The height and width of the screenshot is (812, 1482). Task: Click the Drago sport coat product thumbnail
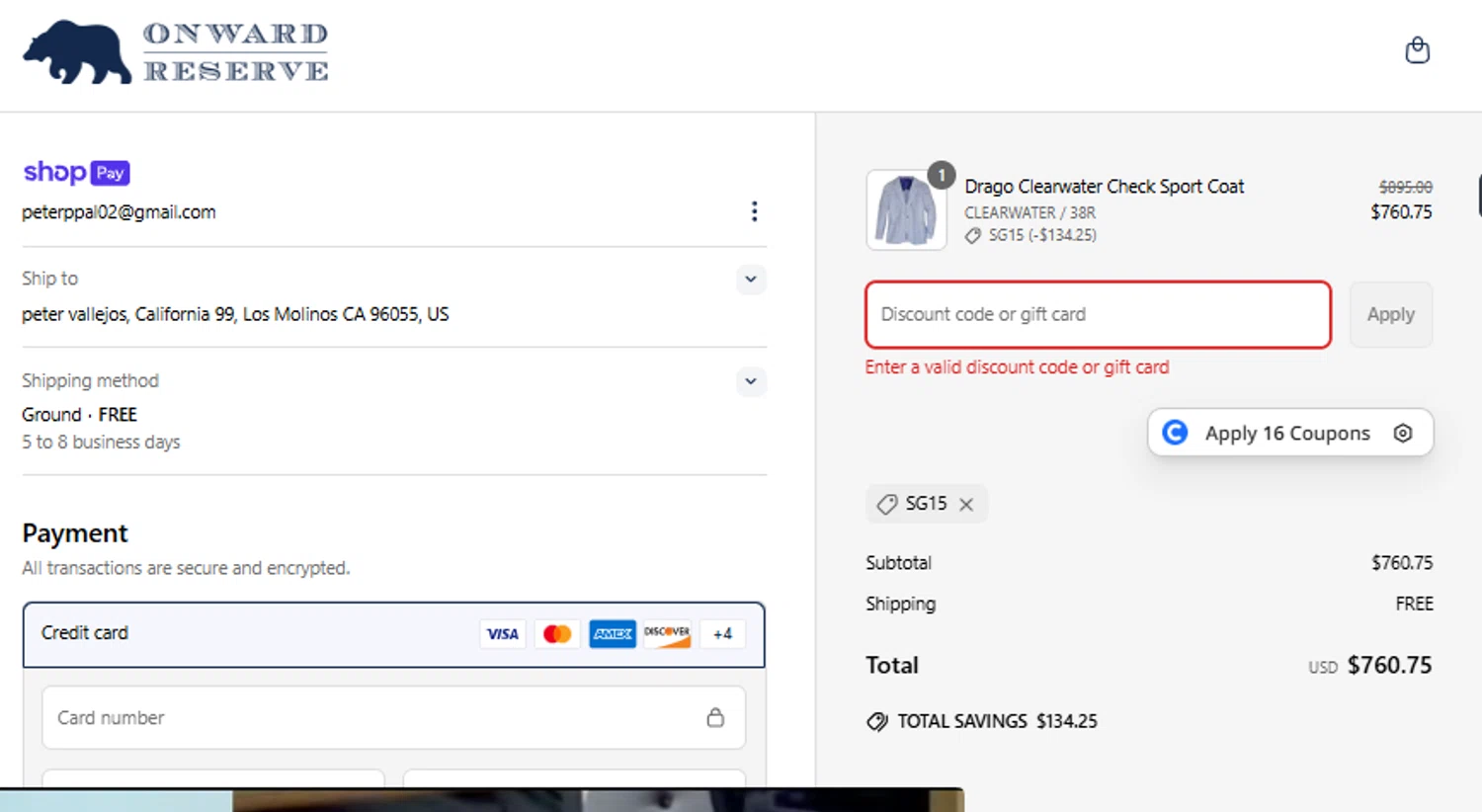(x=906, y=209)
